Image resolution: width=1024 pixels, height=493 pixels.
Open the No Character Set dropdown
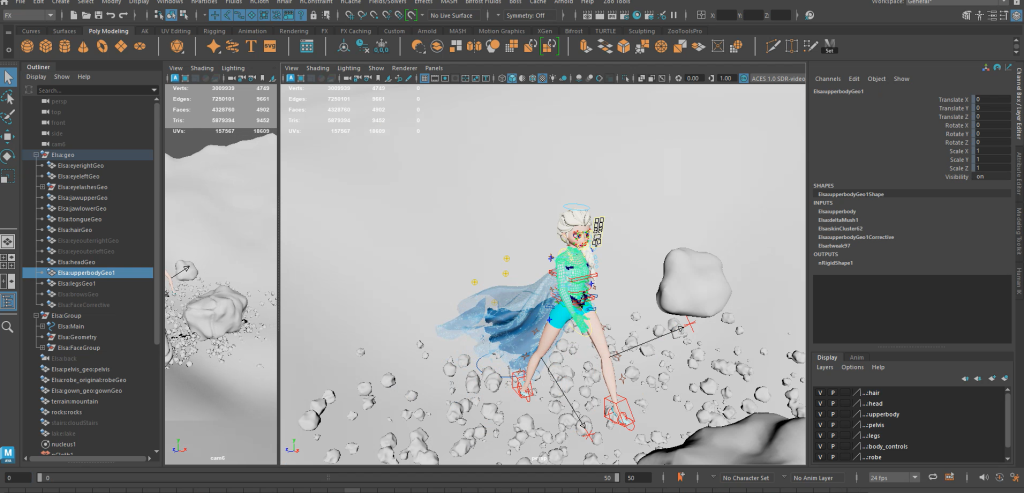click(748, 477)
